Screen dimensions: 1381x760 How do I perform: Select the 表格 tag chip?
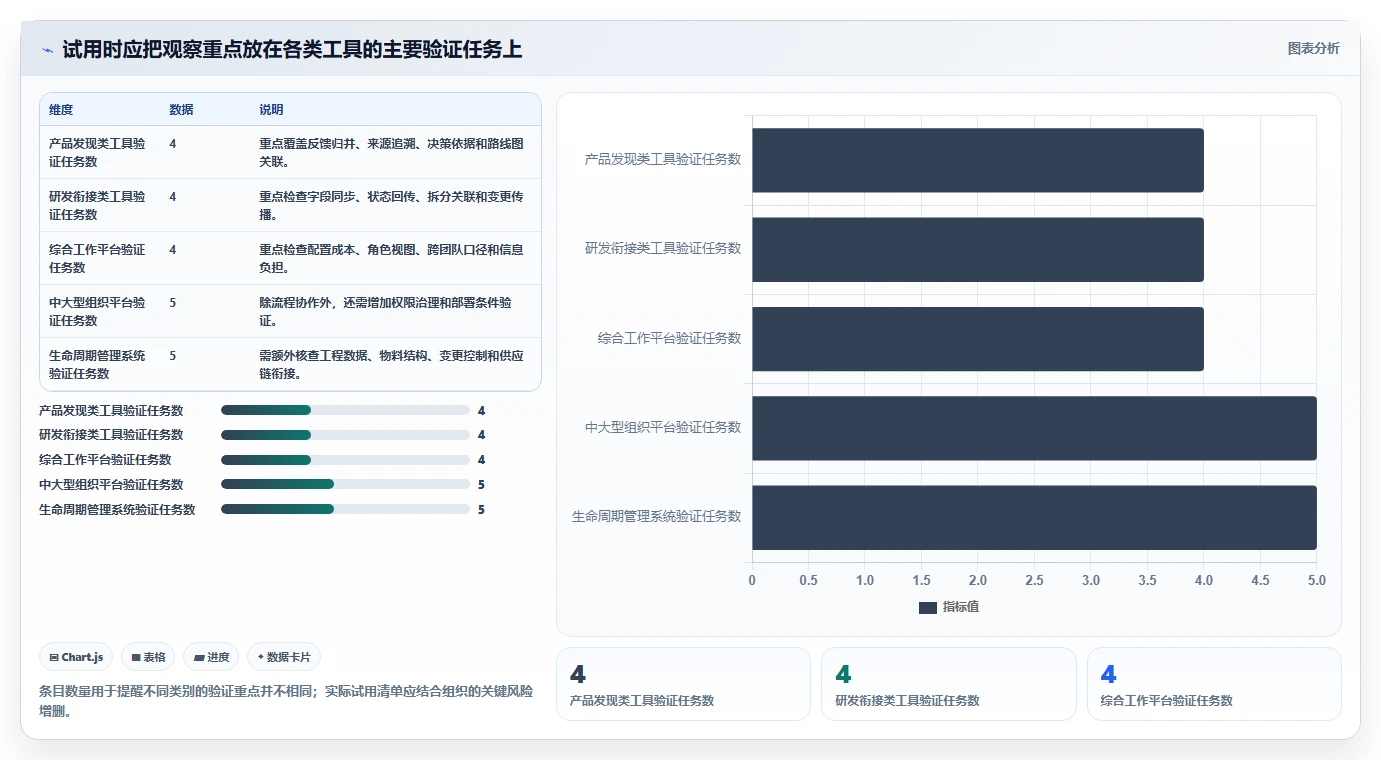click(148, 657)
